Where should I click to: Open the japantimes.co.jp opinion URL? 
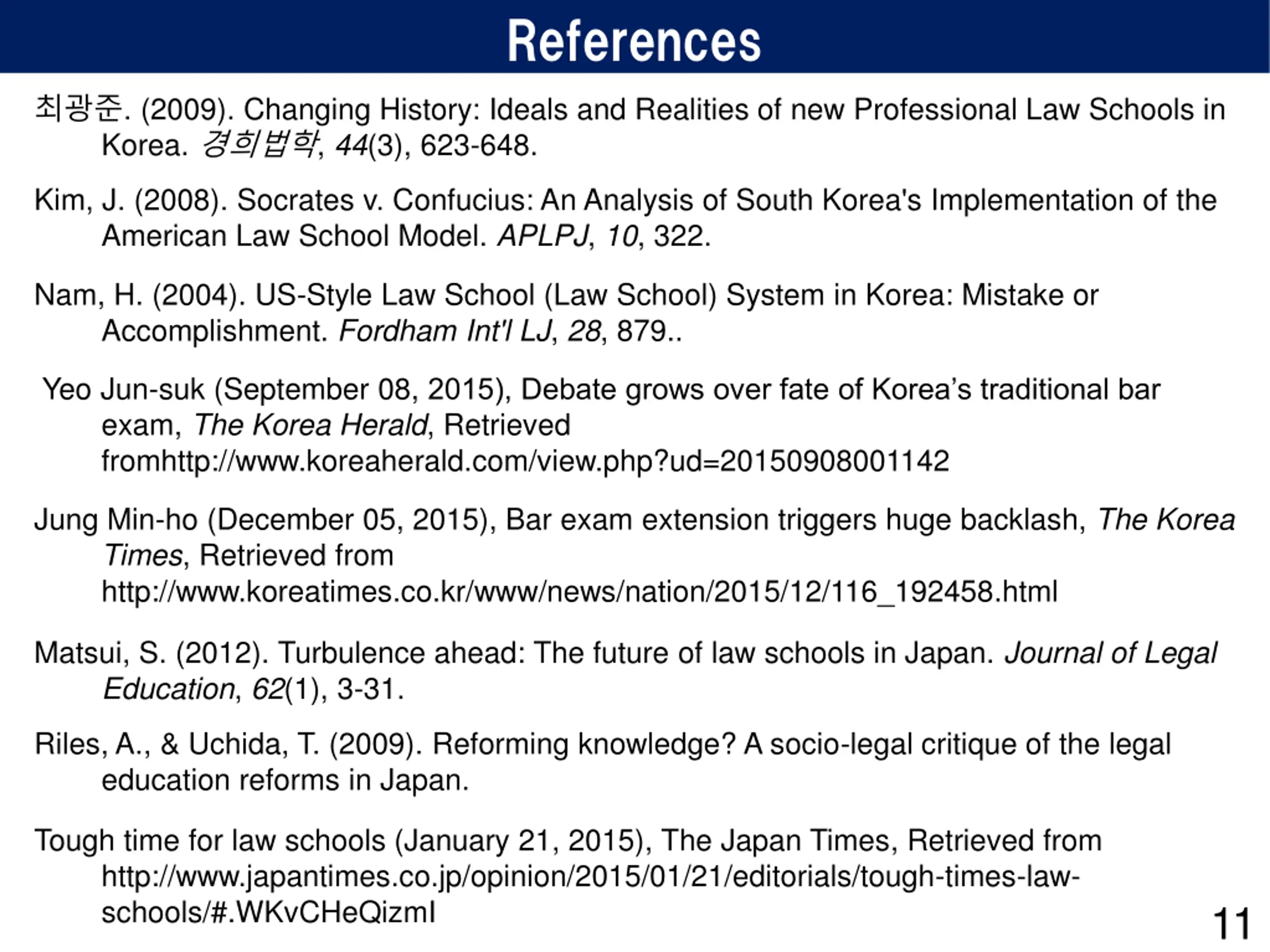591,894
